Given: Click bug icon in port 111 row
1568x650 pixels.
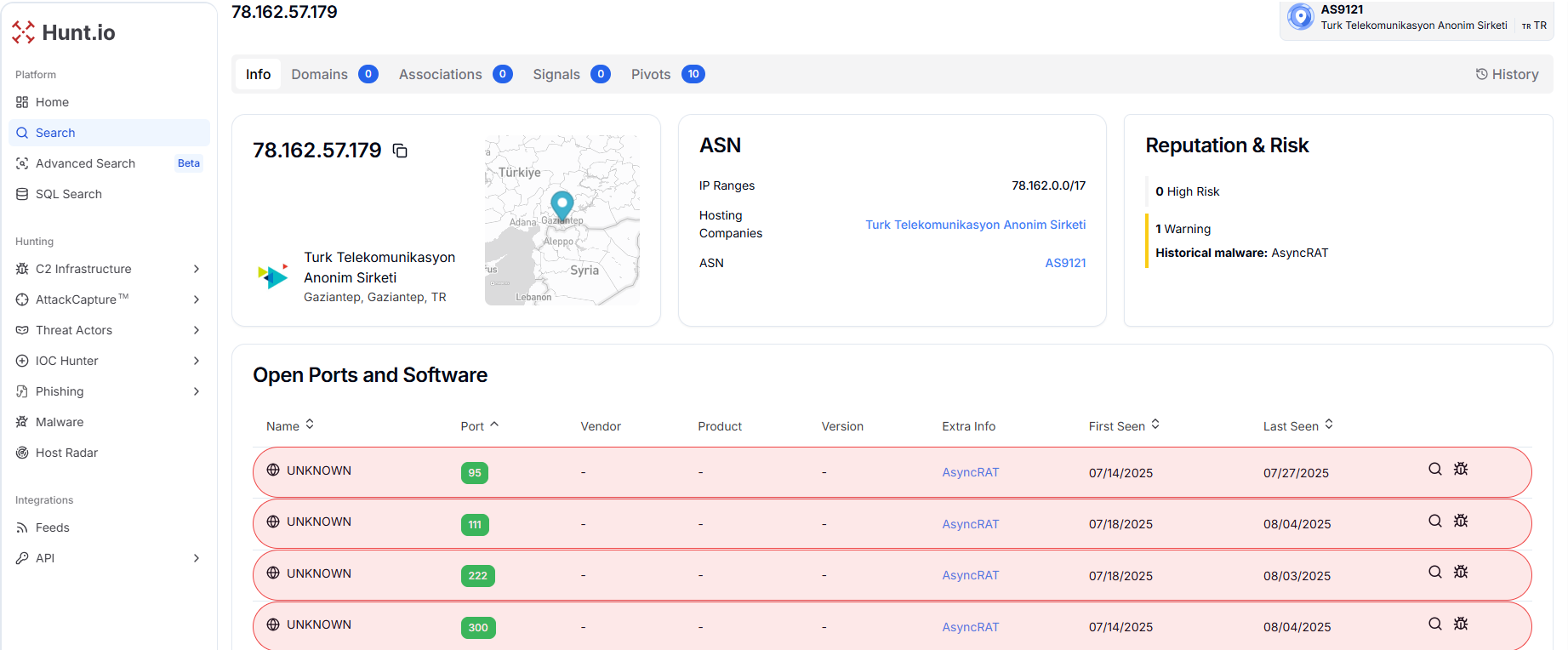Looking at the screenshot, I should coord(1461,521).
